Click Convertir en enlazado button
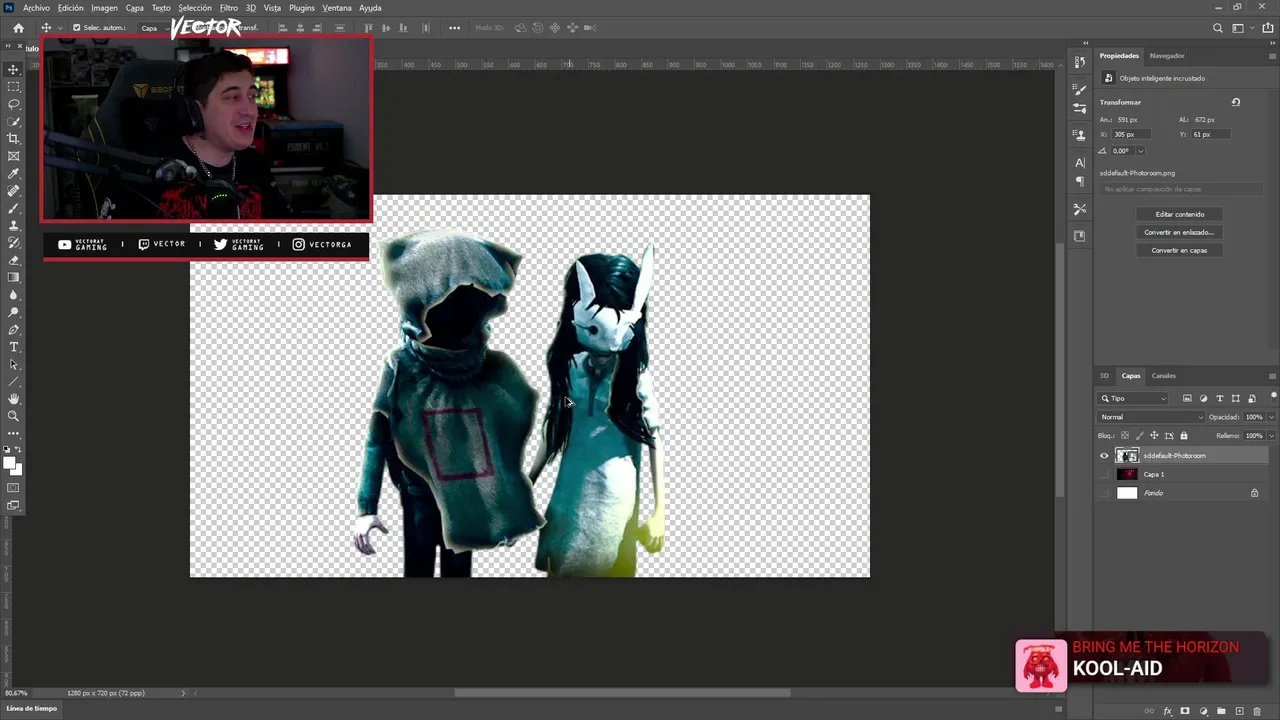The height and width of the screenshot is (720, 1280). 1180,232
